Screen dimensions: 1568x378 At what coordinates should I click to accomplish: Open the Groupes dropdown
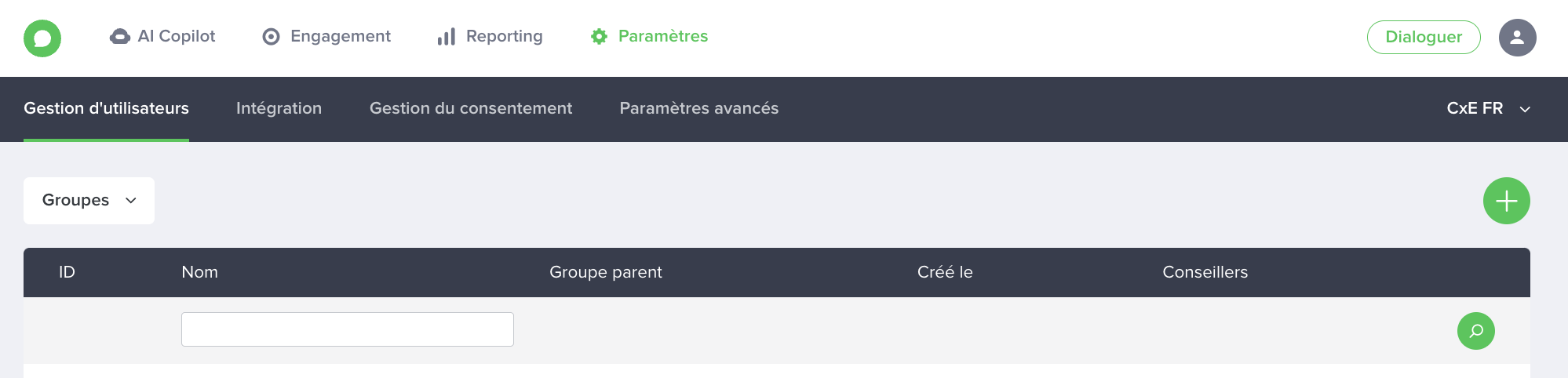89,201
